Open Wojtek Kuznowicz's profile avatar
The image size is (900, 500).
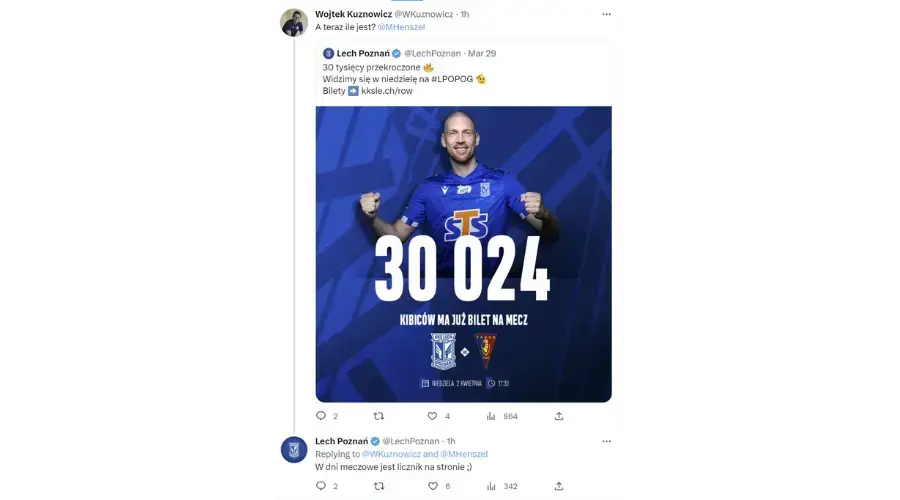point(294,23)
